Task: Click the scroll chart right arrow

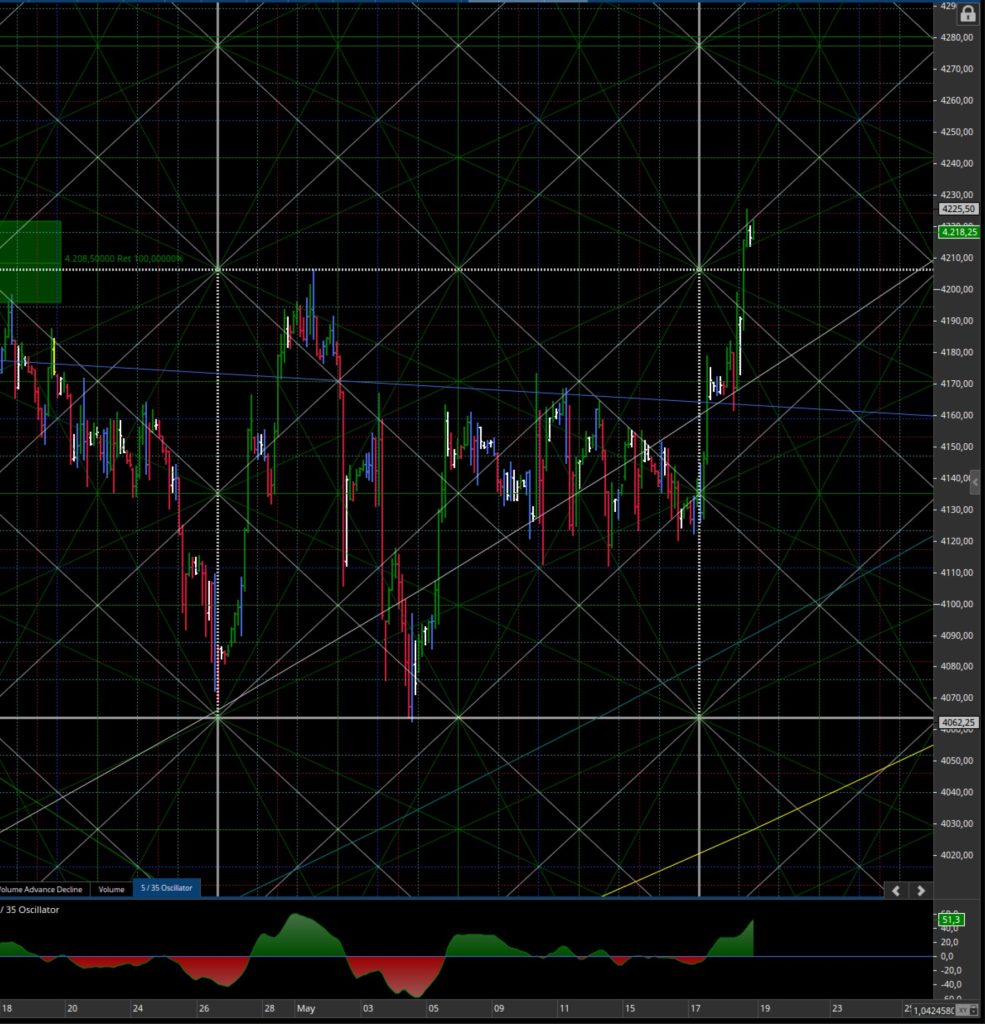Action: tap(921, 890)
